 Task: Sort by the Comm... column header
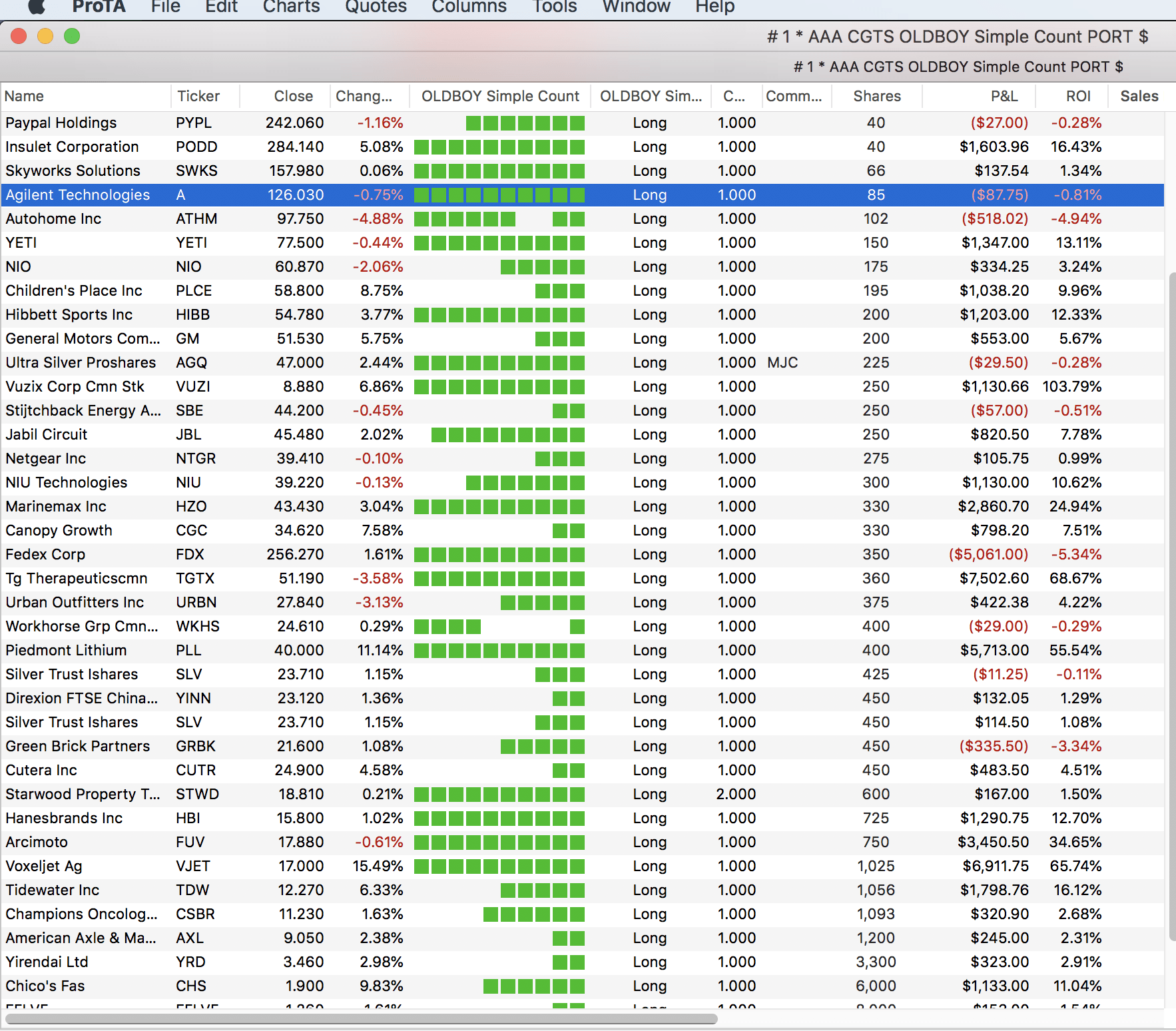(797, 96)
